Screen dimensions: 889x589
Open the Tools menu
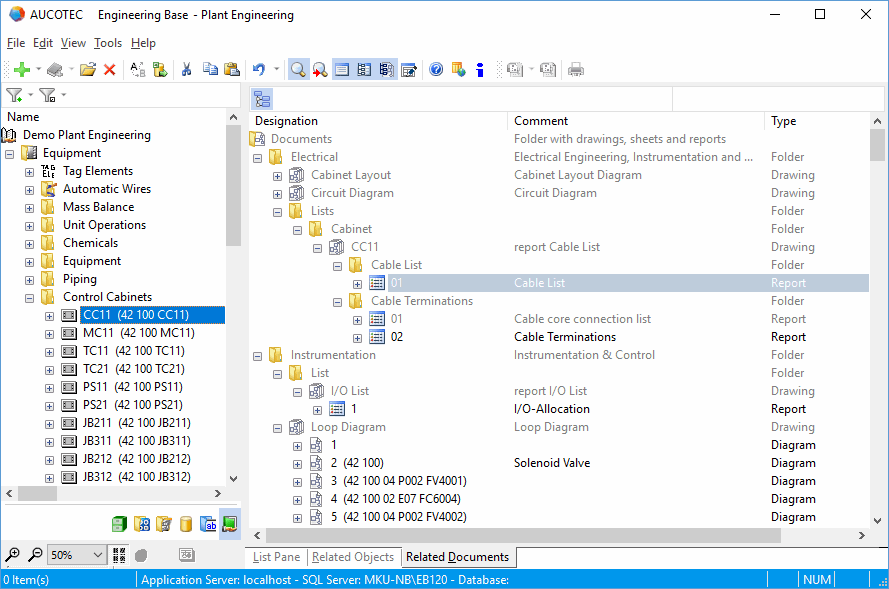(108, 43)
